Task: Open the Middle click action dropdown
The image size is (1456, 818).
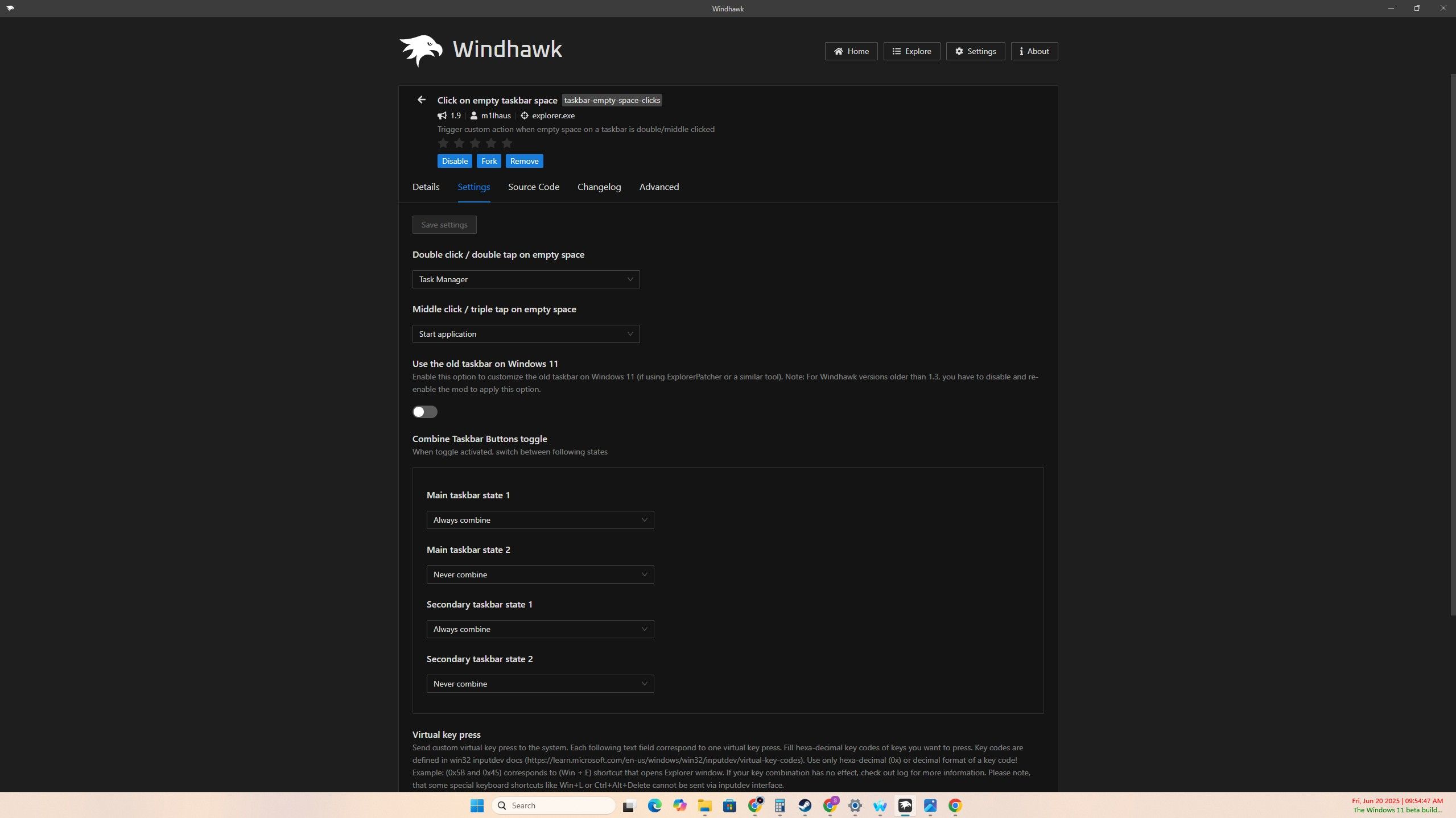Action: pyautogui.click(x=526, y=334)
